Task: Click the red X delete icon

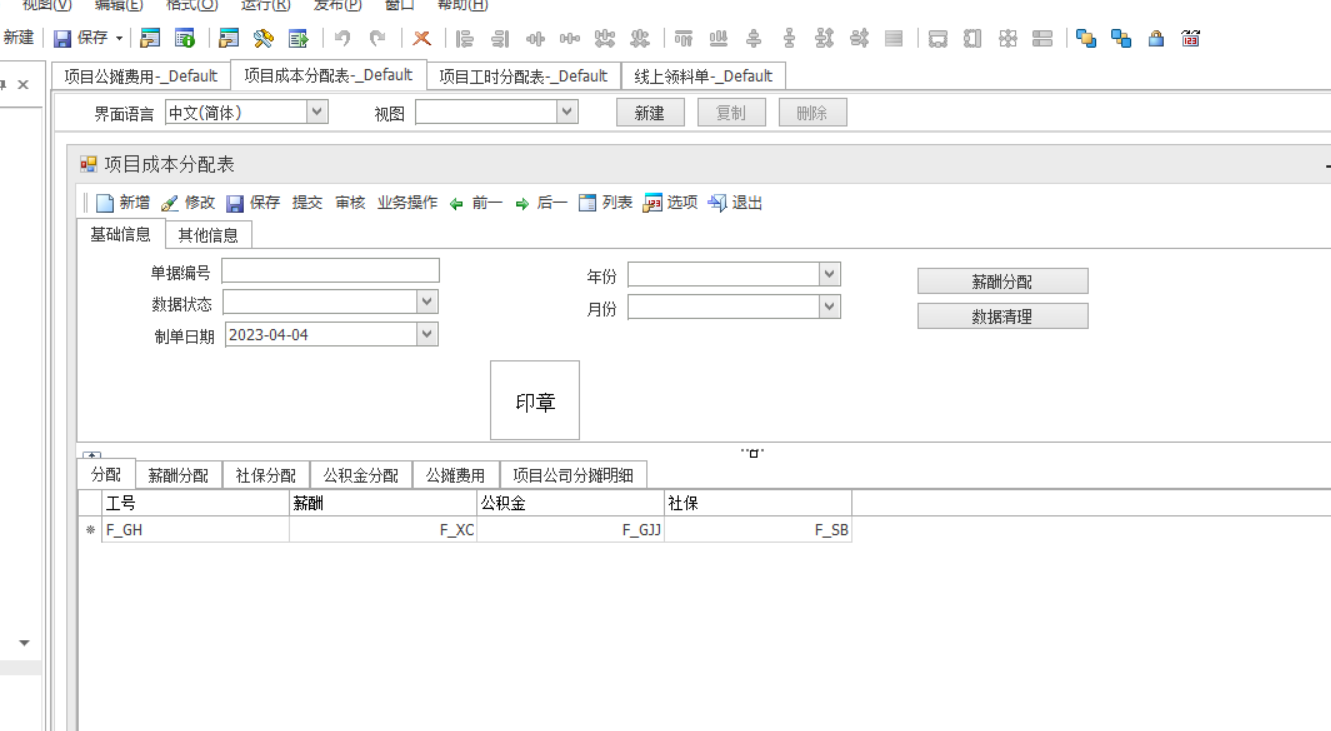Action: tap(422, 39)
